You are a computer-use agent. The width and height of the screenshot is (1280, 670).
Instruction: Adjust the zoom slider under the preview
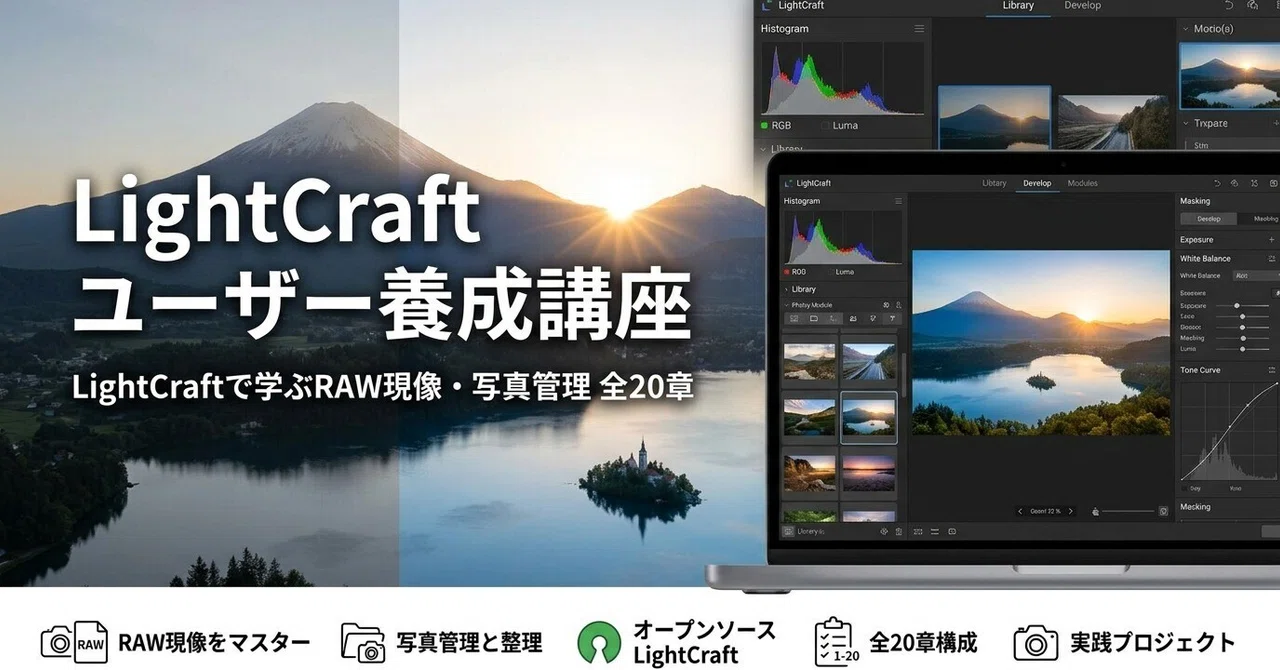coord(1128,511)
